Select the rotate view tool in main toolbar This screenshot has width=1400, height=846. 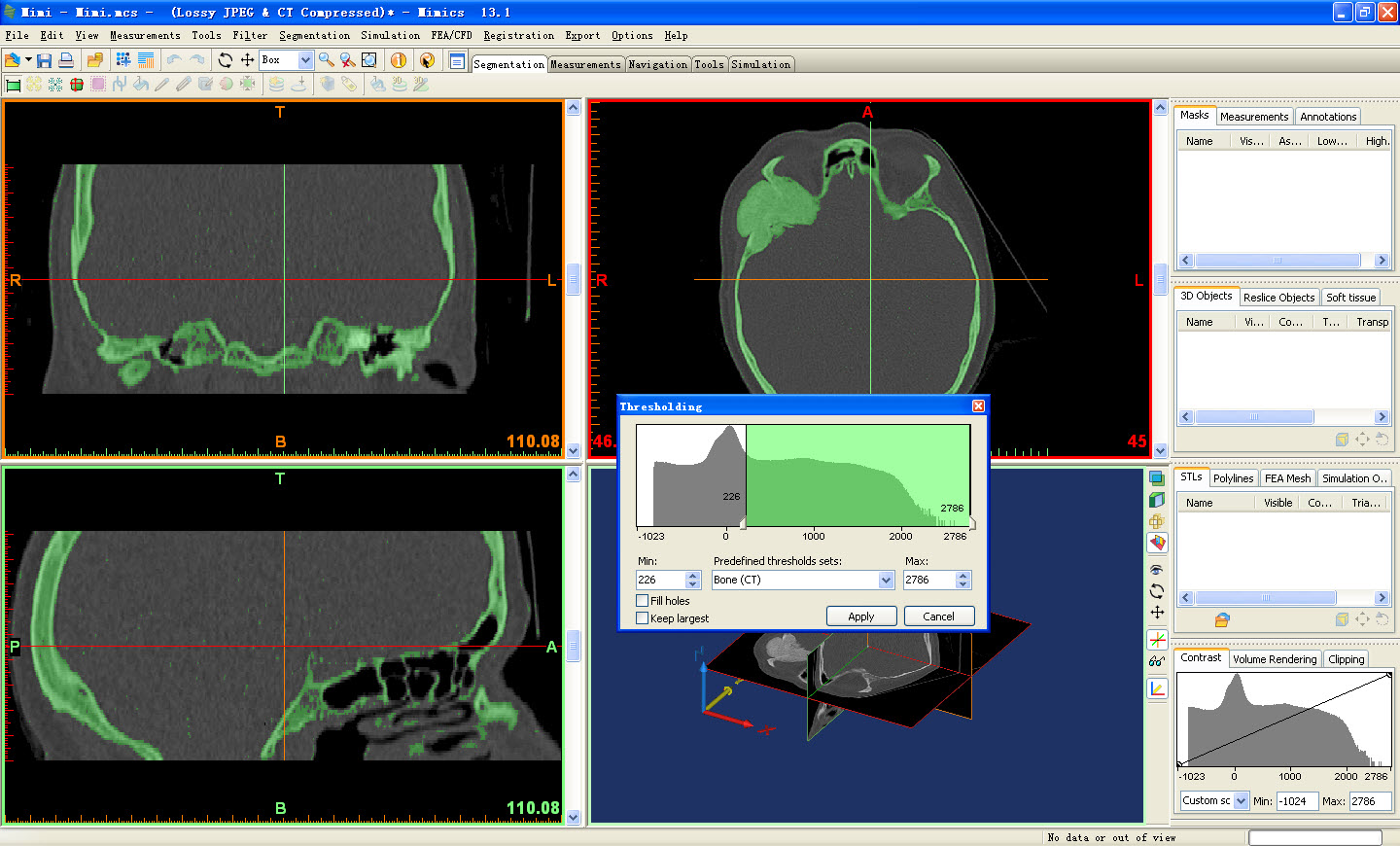(x=226, y=60)
